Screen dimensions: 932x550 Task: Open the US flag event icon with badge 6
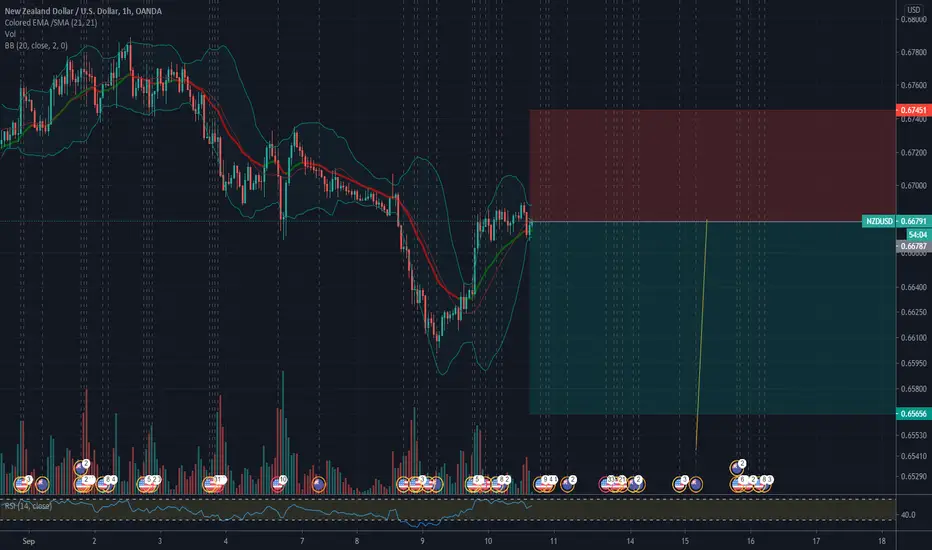tap(738, 485)
